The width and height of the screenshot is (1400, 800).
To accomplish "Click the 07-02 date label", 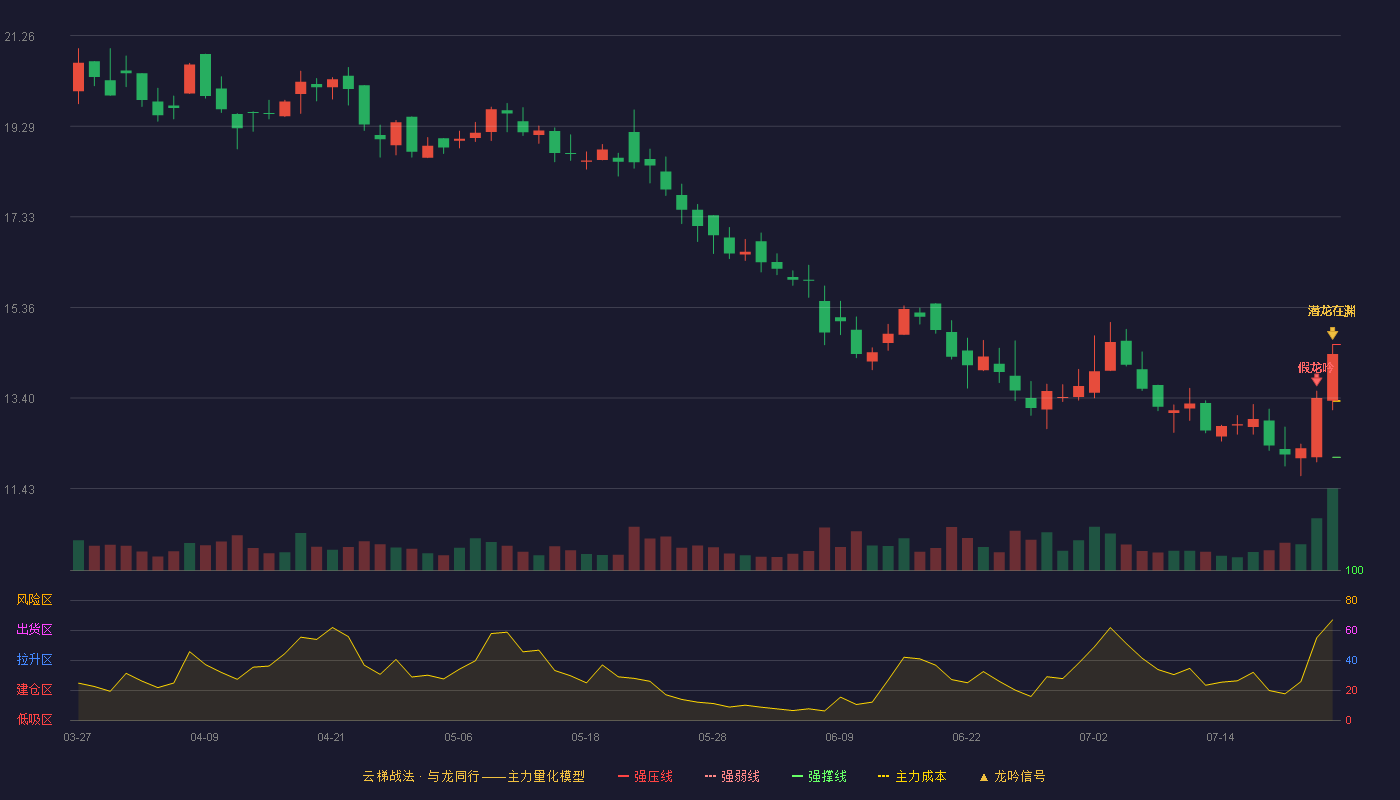I will 1093,737.
